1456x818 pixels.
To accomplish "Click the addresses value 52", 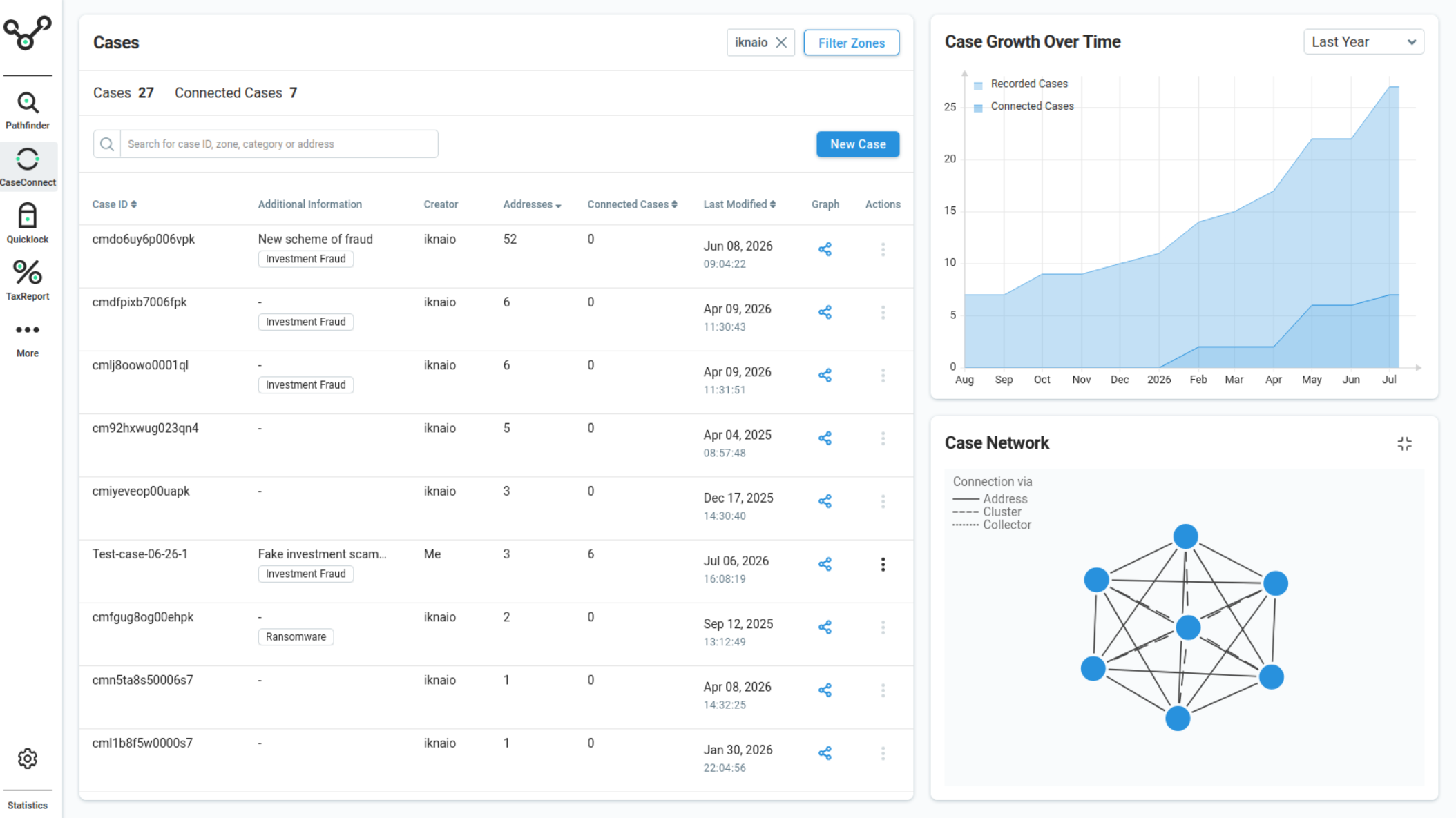I will (510, 240).
